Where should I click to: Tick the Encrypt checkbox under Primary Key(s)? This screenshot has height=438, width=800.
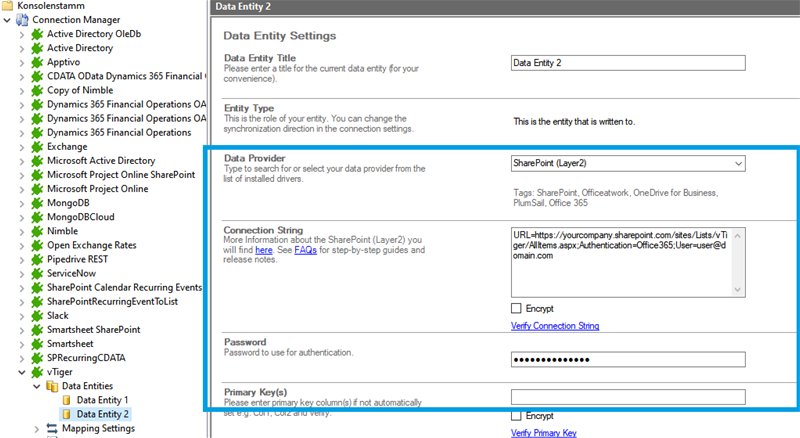pos(516,416)
